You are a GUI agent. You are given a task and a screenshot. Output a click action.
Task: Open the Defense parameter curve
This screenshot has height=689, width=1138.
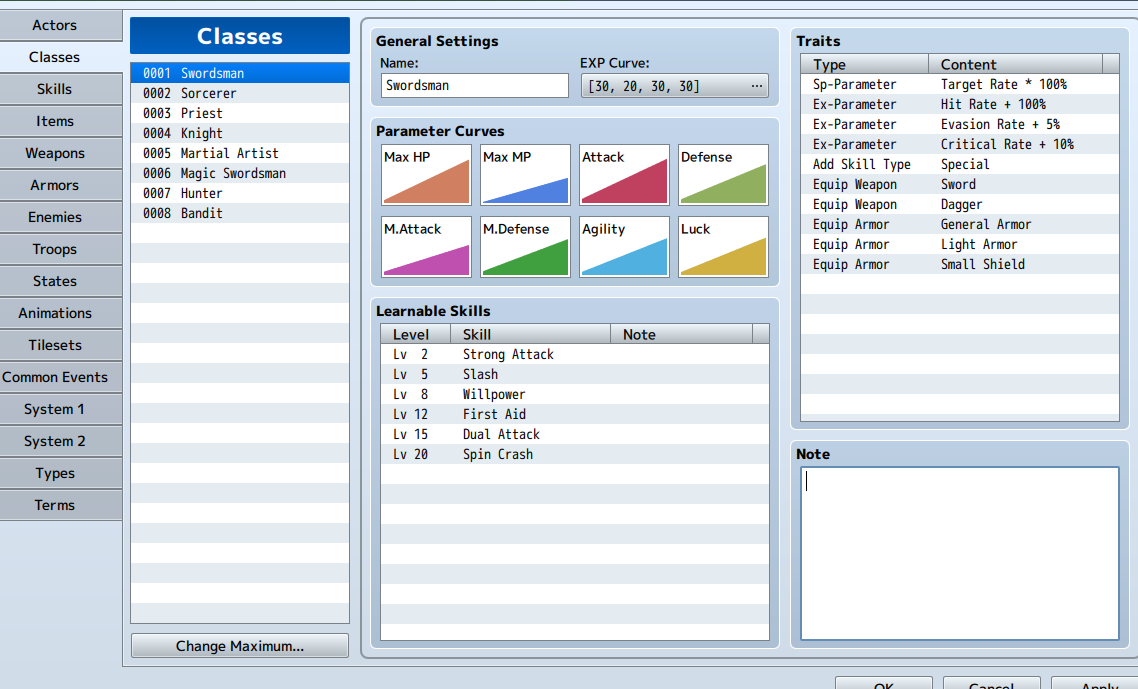tap(723, 175)
